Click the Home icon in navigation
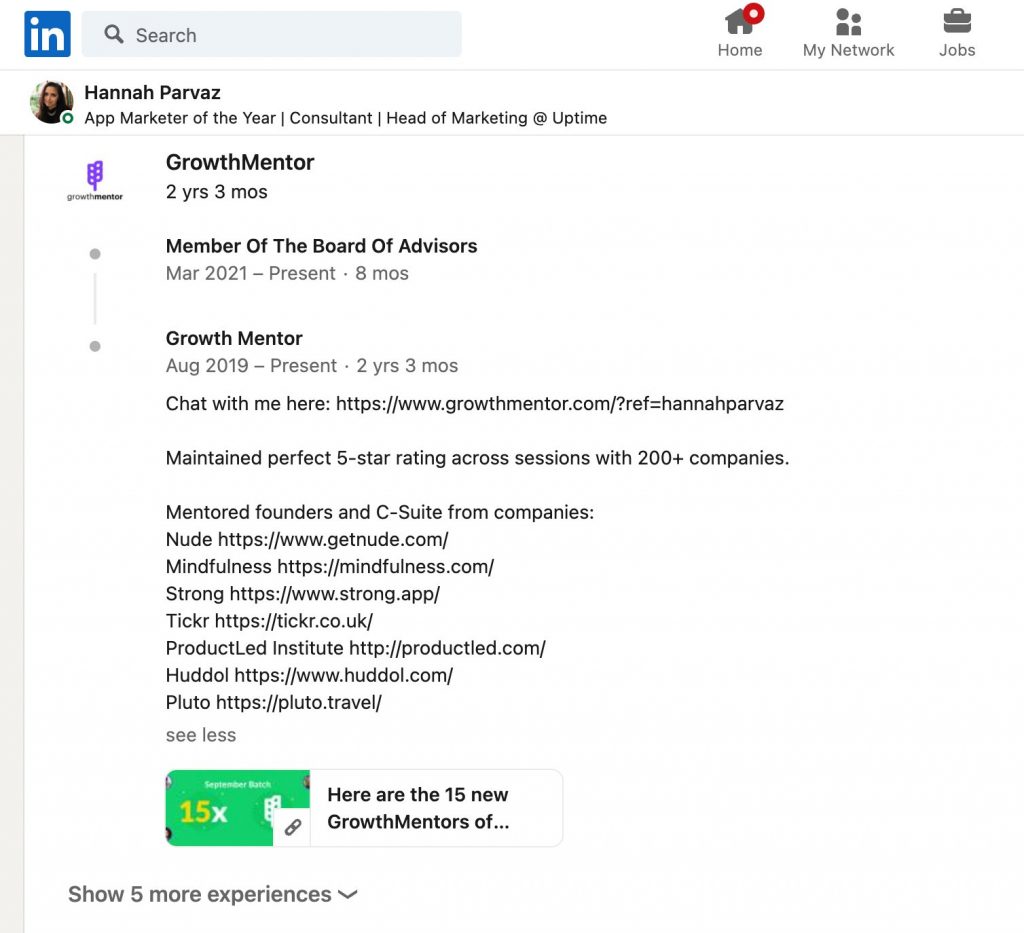1024x933 pixels. coord(739,22)
